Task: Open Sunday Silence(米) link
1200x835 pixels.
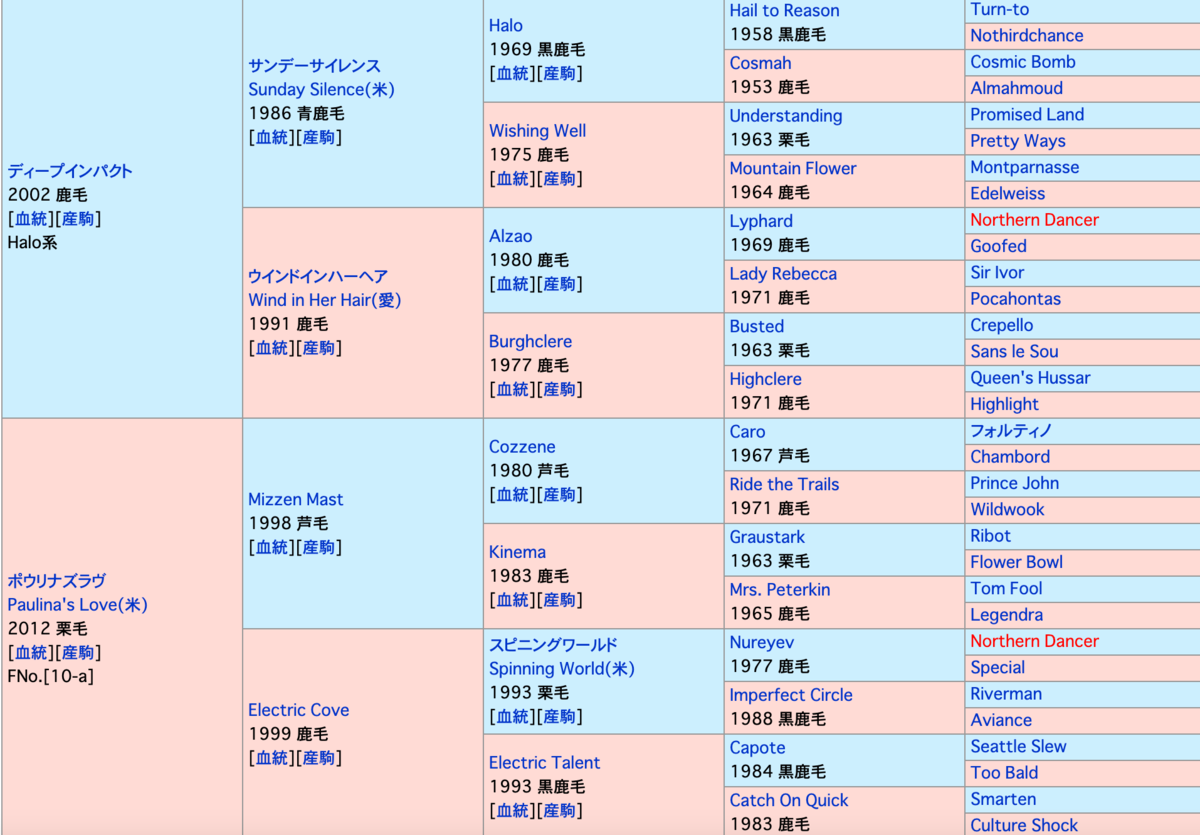Action: 322,89
